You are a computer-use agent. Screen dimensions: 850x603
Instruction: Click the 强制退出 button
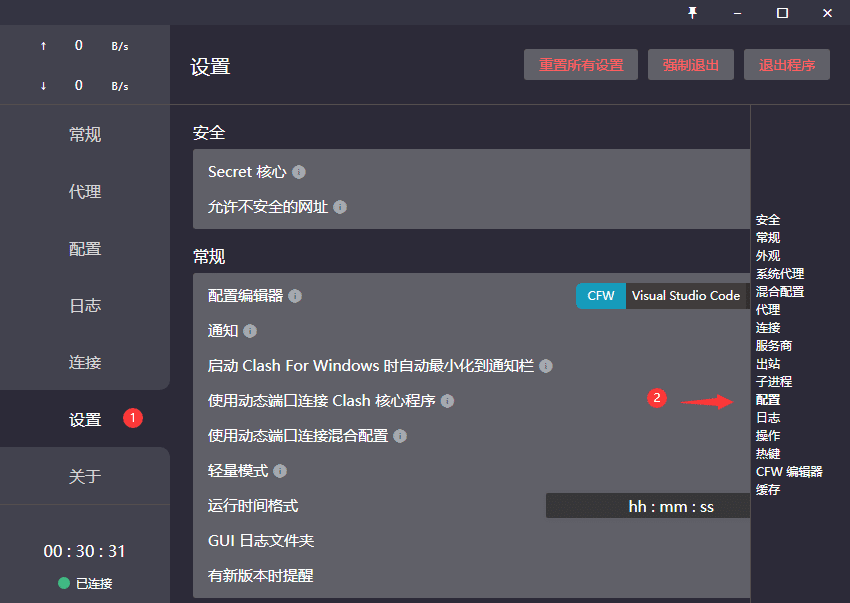tap(691, 65)
